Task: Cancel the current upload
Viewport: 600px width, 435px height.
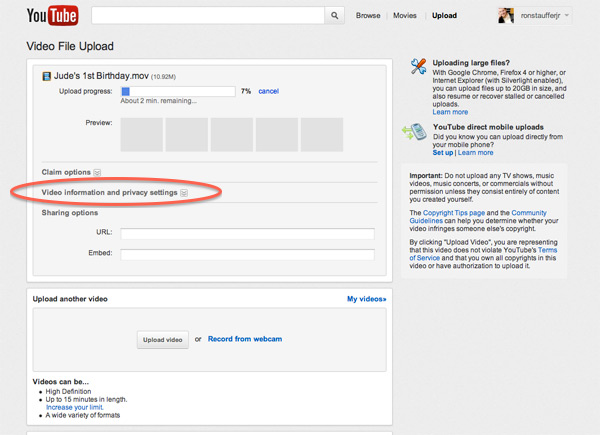Action: tap(269, 91)
